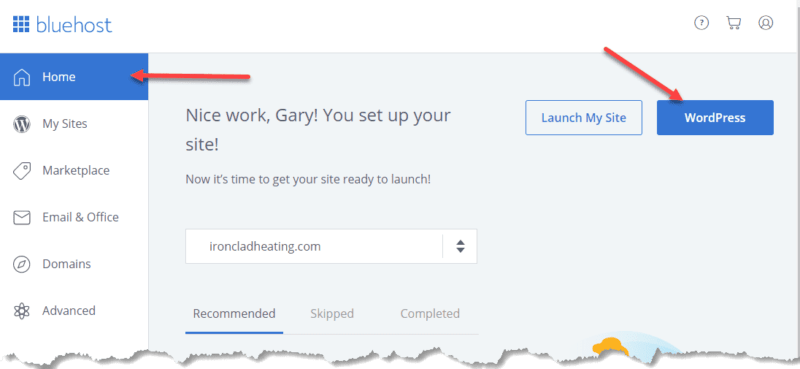Open Marketplace in the sidebar
800x369 pixels.
[74, 170]
